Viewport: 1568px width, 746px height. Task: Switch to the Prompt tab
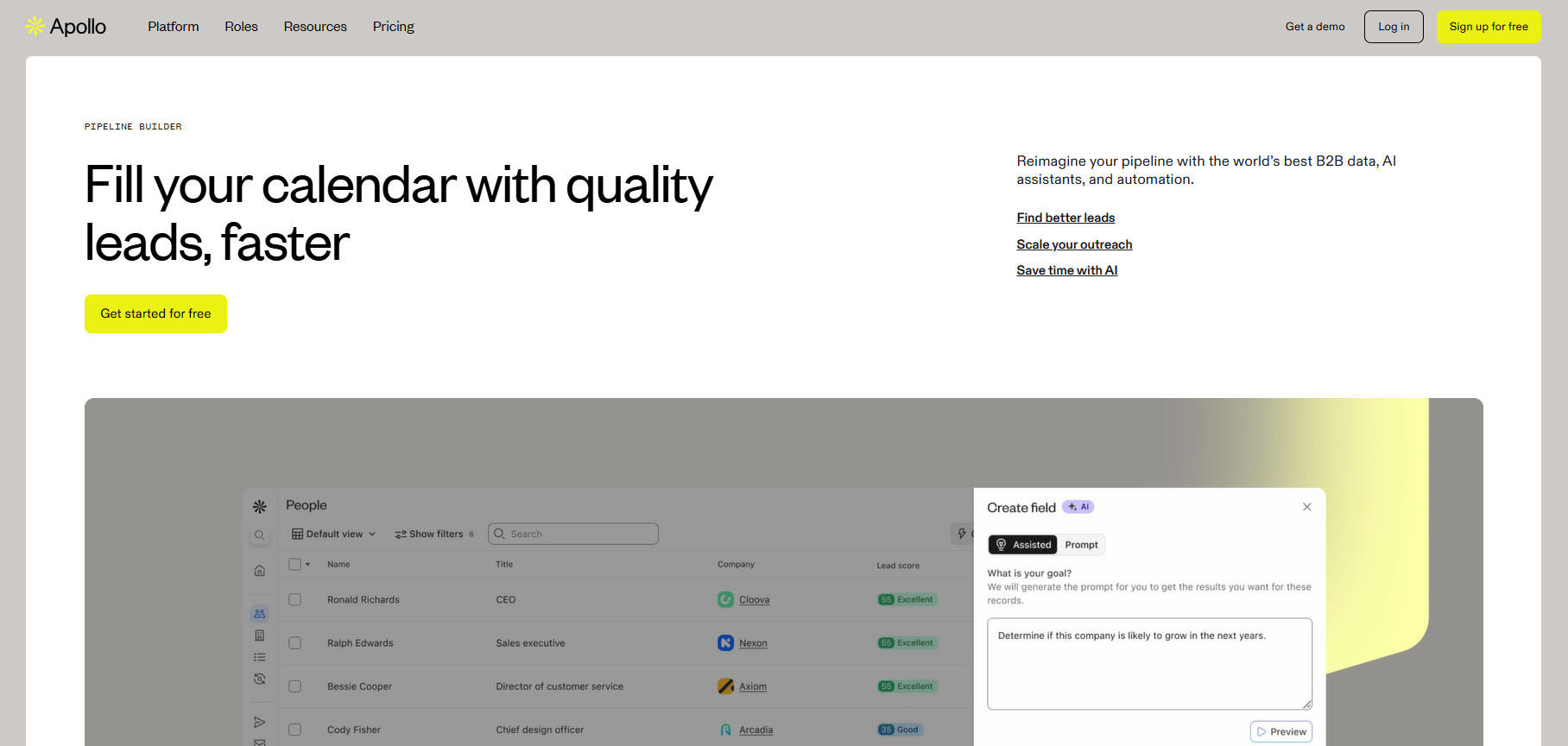[x=1081, y=545]
